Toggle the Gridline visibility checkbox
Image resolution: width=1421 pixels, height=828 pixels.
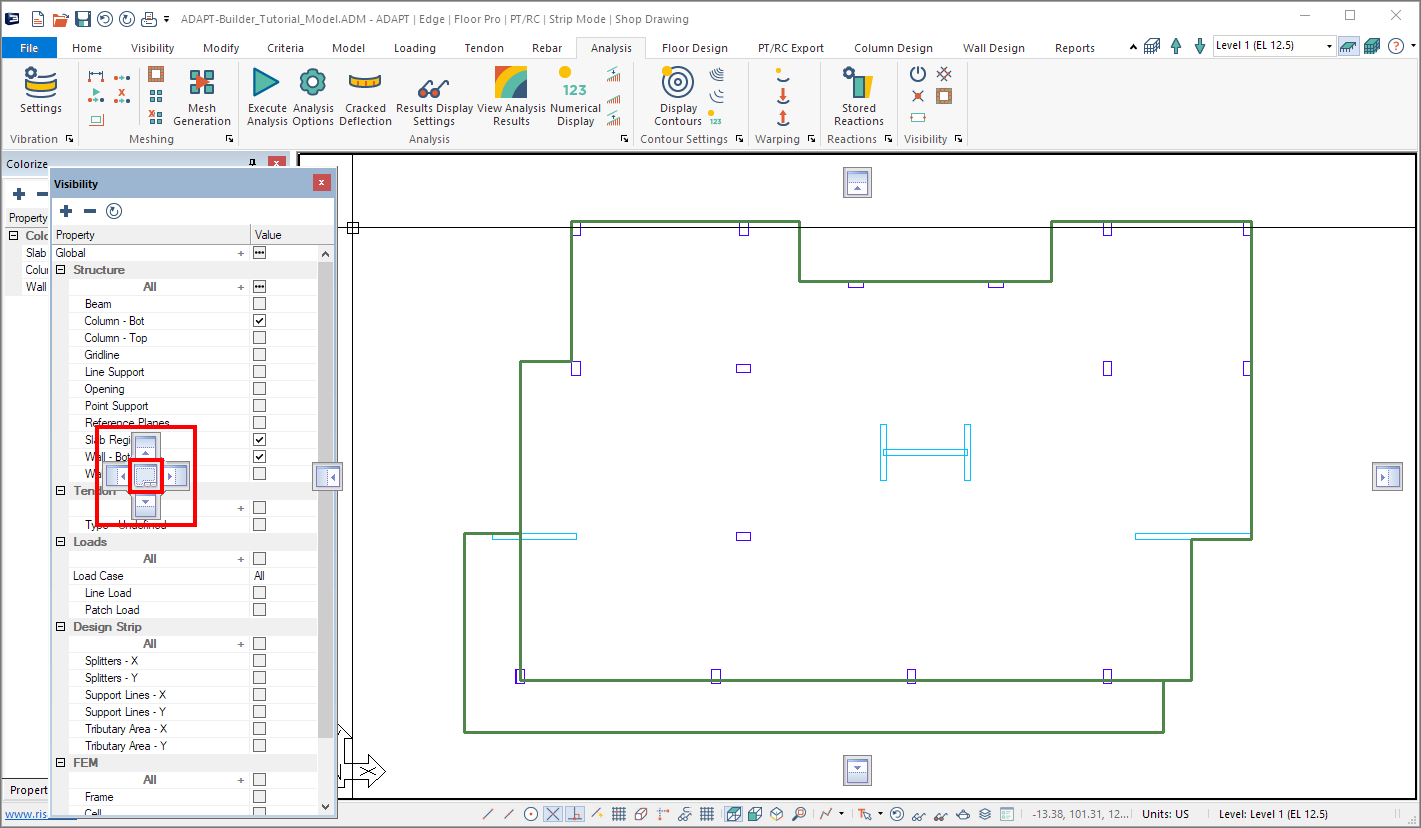pos(260,355)
